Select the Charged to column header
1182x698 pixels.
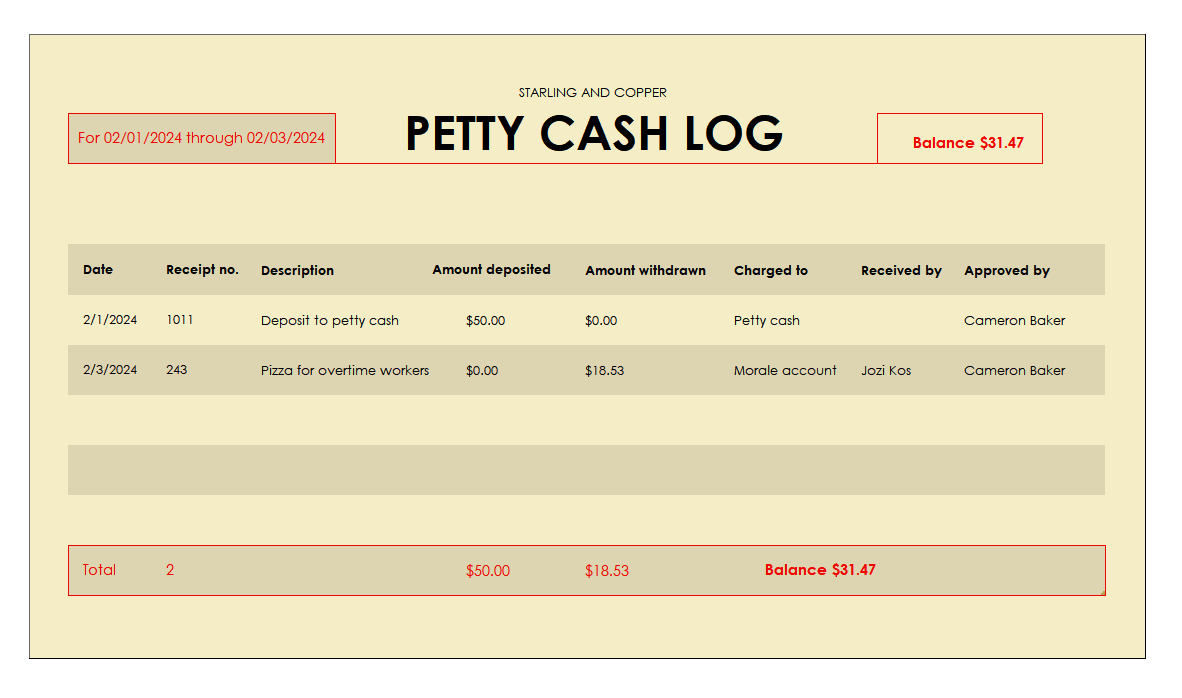click(x=770, y=271)
